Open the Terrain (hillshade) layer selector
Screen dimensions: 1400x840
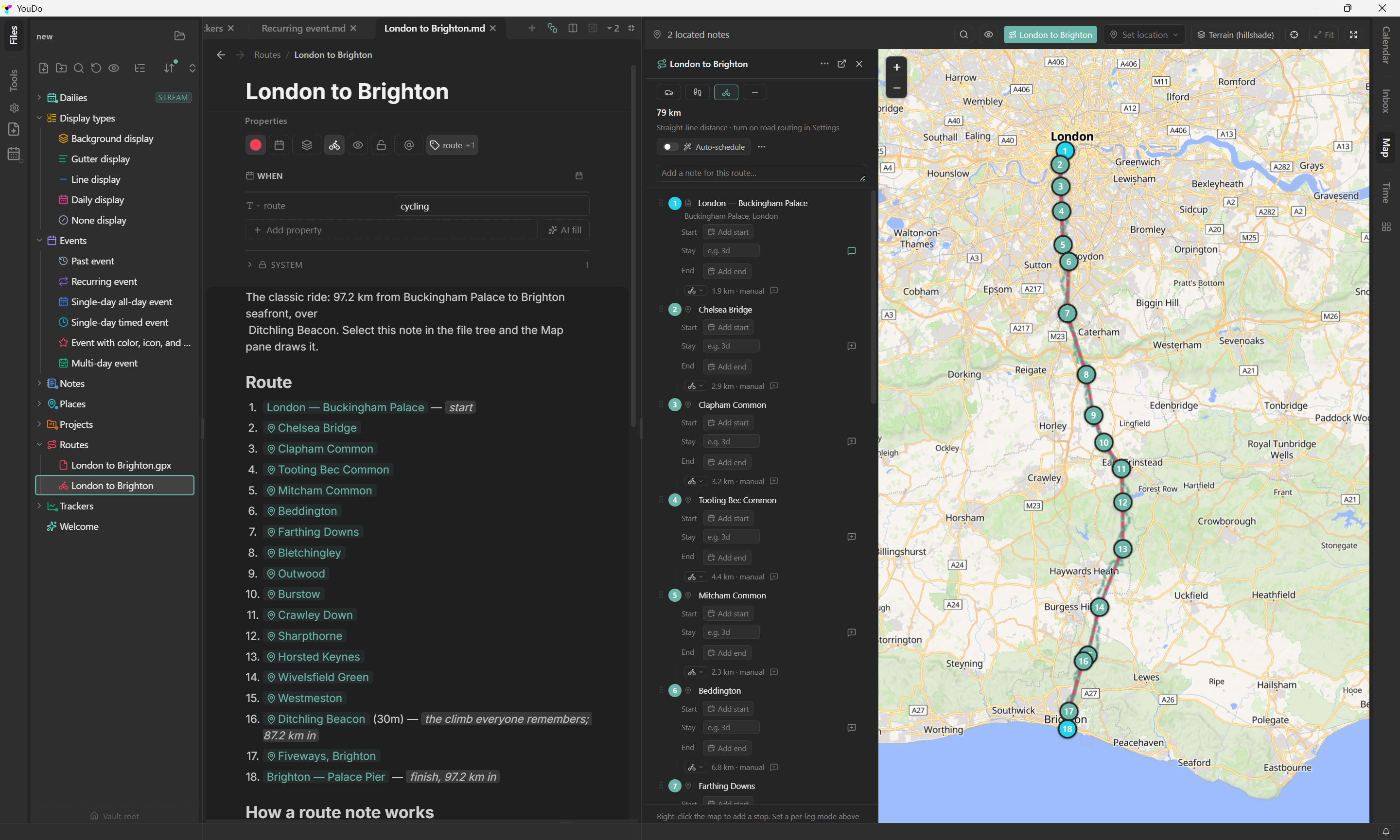coord(1235,35)
